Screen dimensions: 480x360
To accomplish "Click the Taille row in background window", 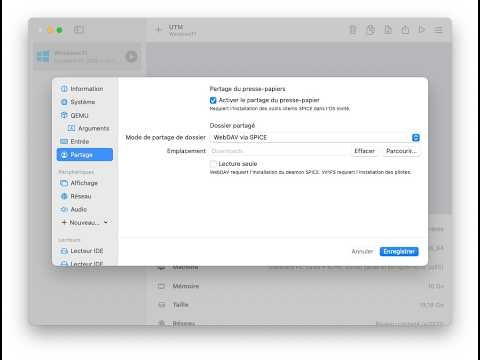I will 300,305.
